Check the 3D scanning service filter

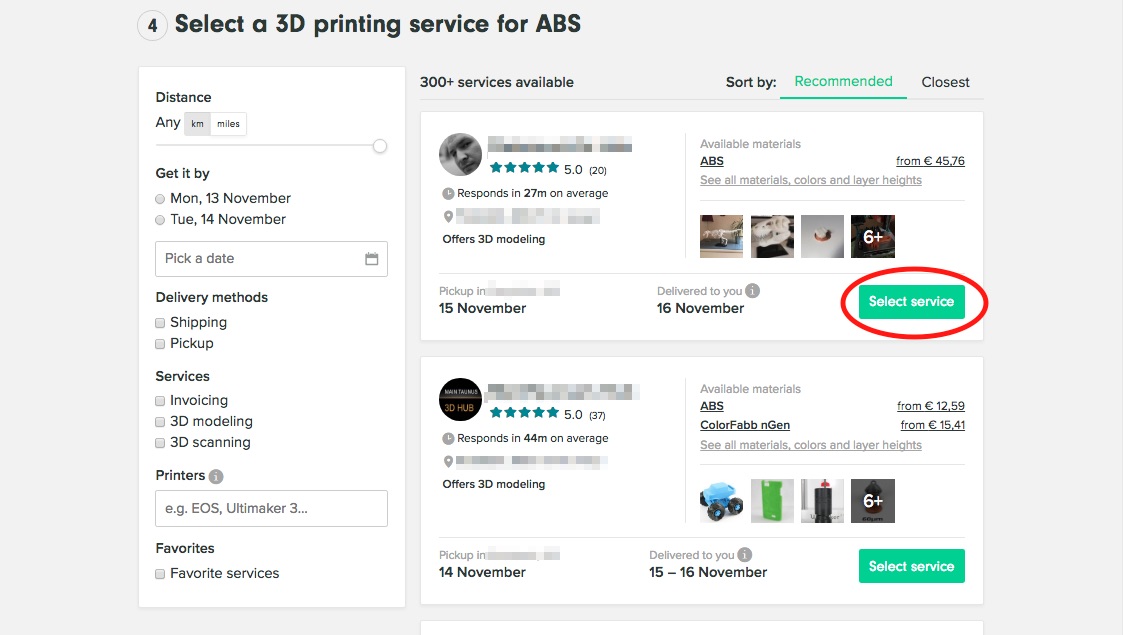point(160,443)
